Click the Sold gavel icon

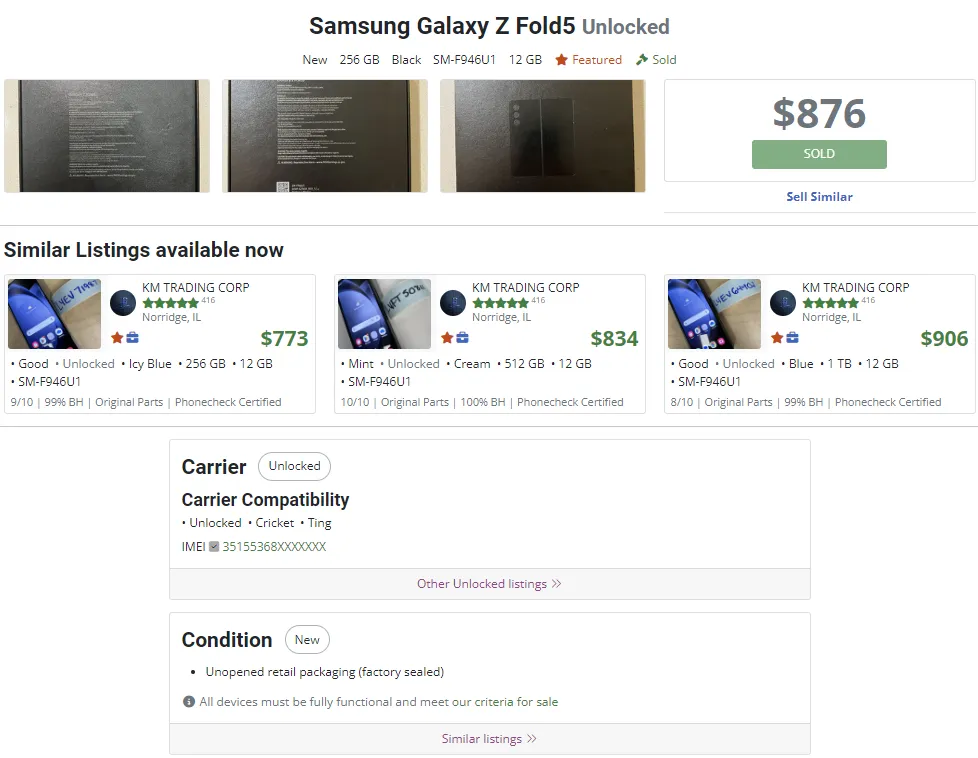(640, 59)
